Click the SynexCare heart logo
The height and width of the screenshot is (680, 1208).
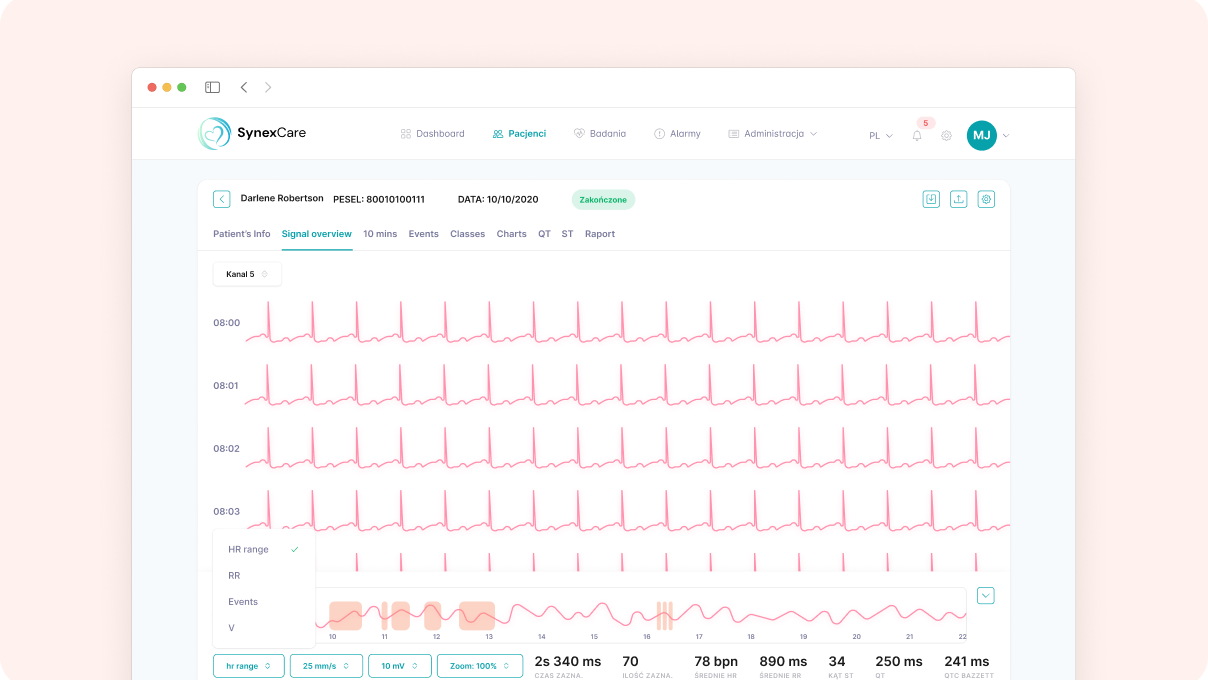click(214, 134)
